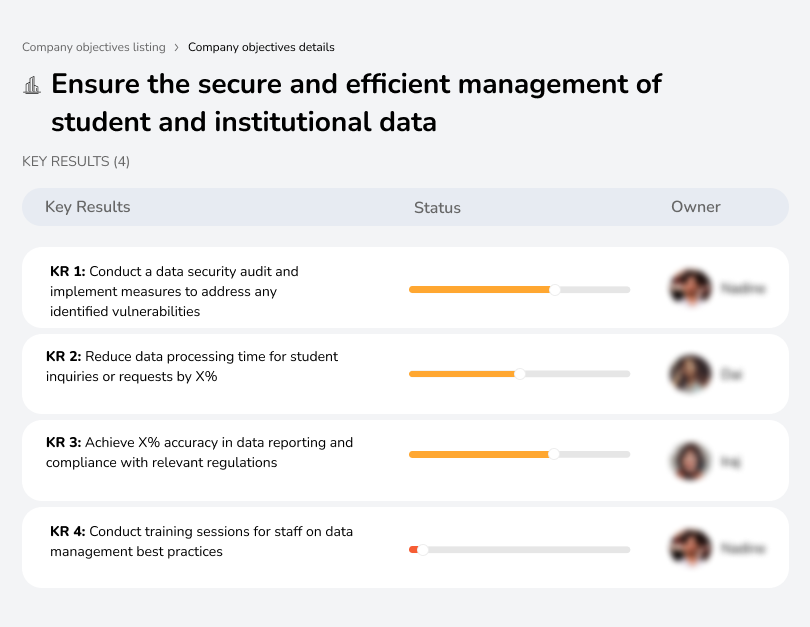Go to Company objectives listing breadcrumb
The width and height of the screenshot is (810, 627).
tap(93, 47)
